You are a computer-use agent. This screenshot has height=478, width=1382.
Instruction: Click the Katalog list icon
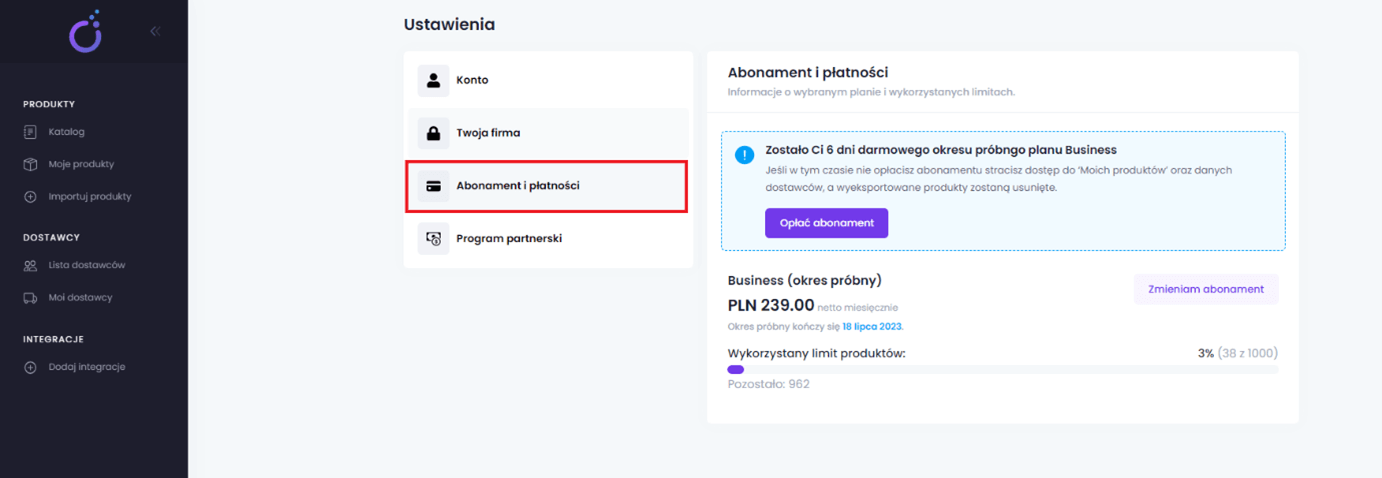pyautogui.click(x=30, y=132)
